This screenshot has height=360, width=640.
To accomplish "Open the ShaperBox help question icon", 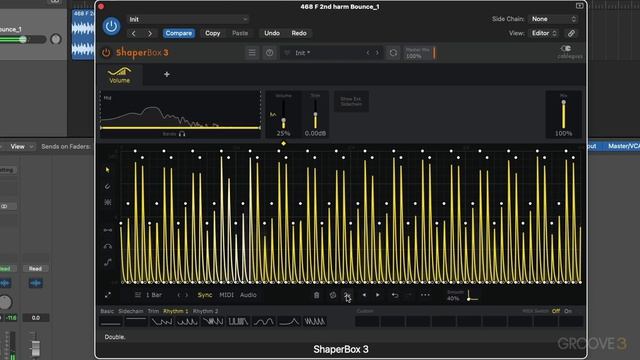I will (269, 53).
